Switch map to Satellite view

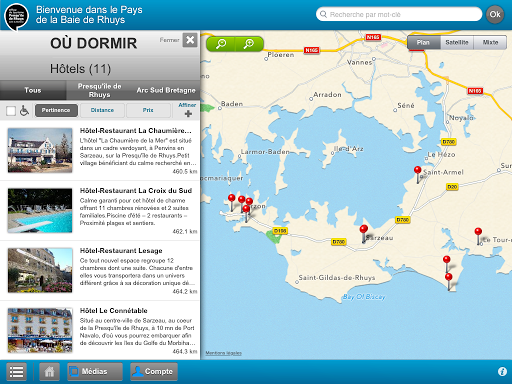[457, 42]
